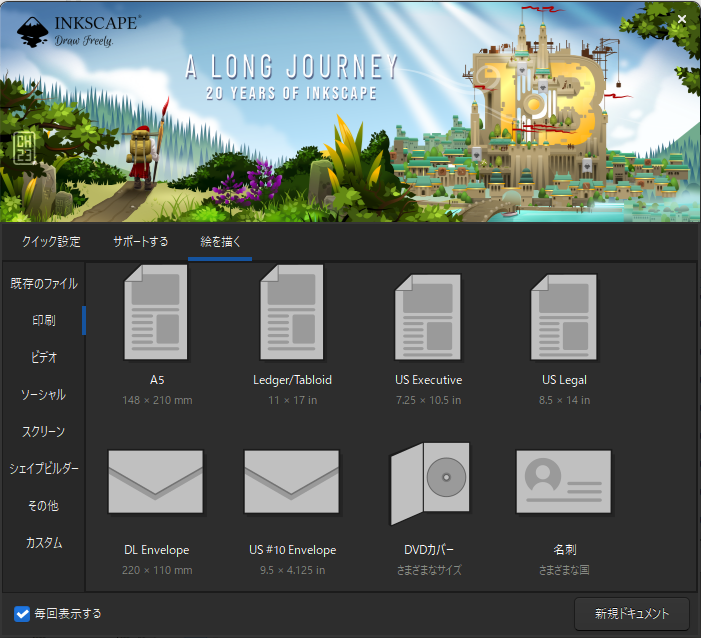Select the 印刷 category in sidebar
The image size is (701, 638).
44,321
